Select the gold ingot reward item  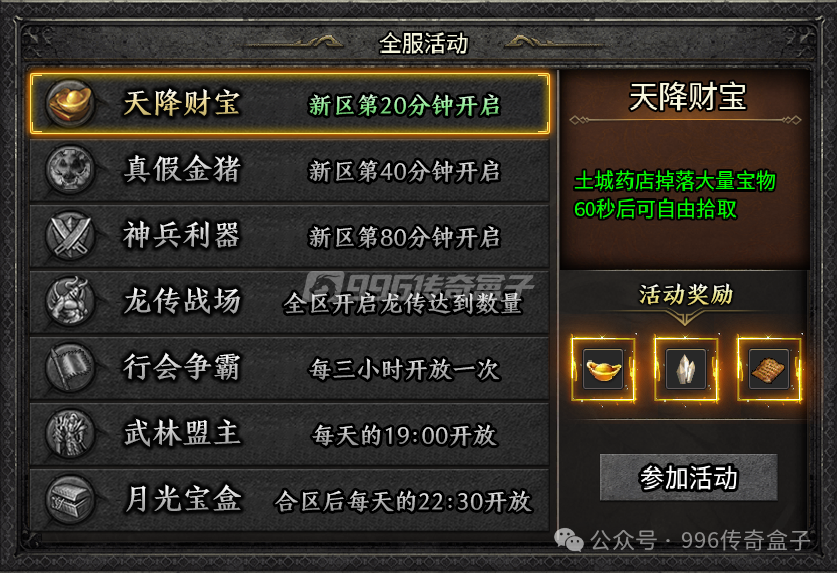[x=603, y=368]
